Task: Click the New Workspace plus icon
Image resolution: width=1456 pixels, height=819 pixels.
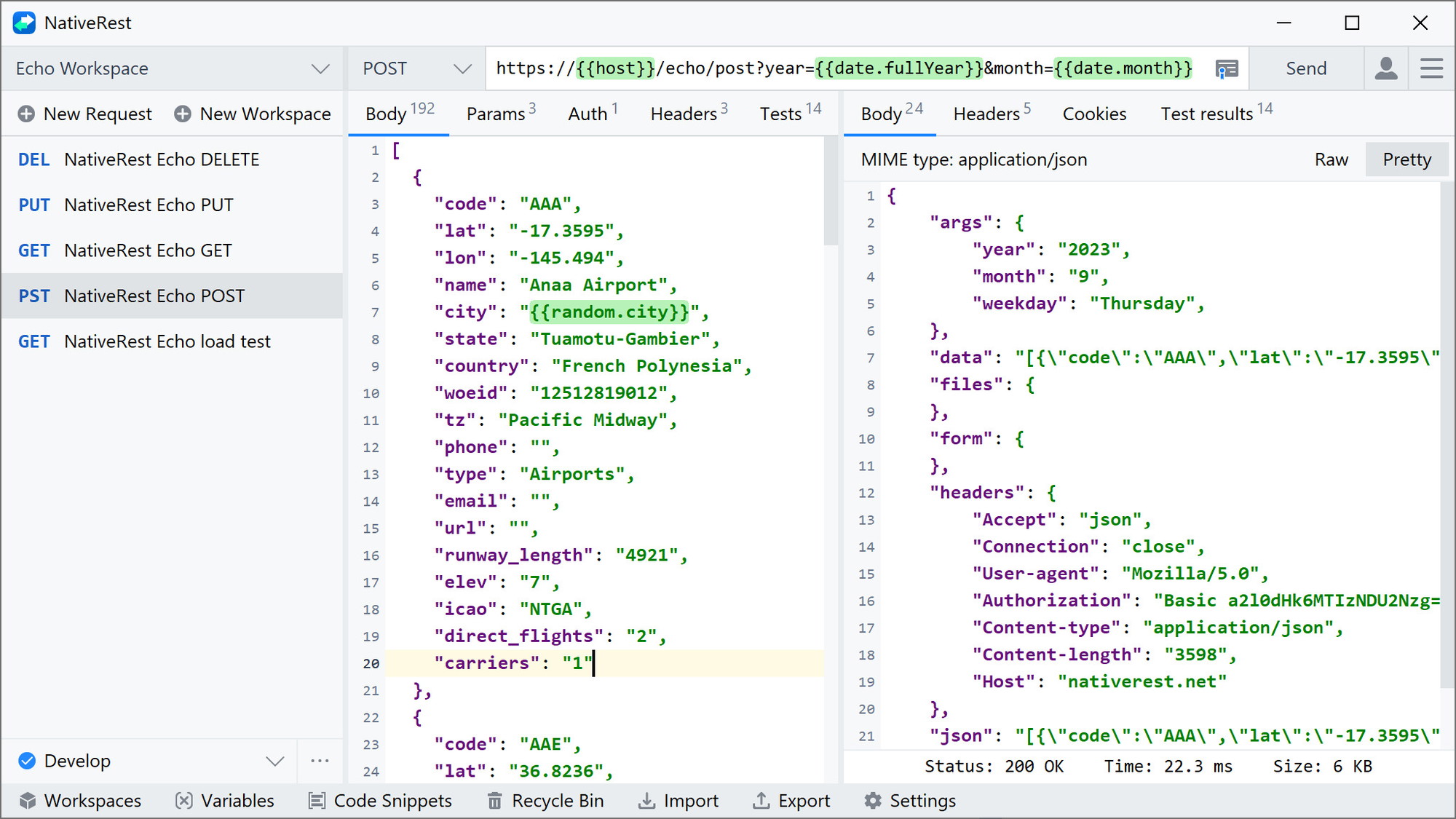Action: [183, 114]
